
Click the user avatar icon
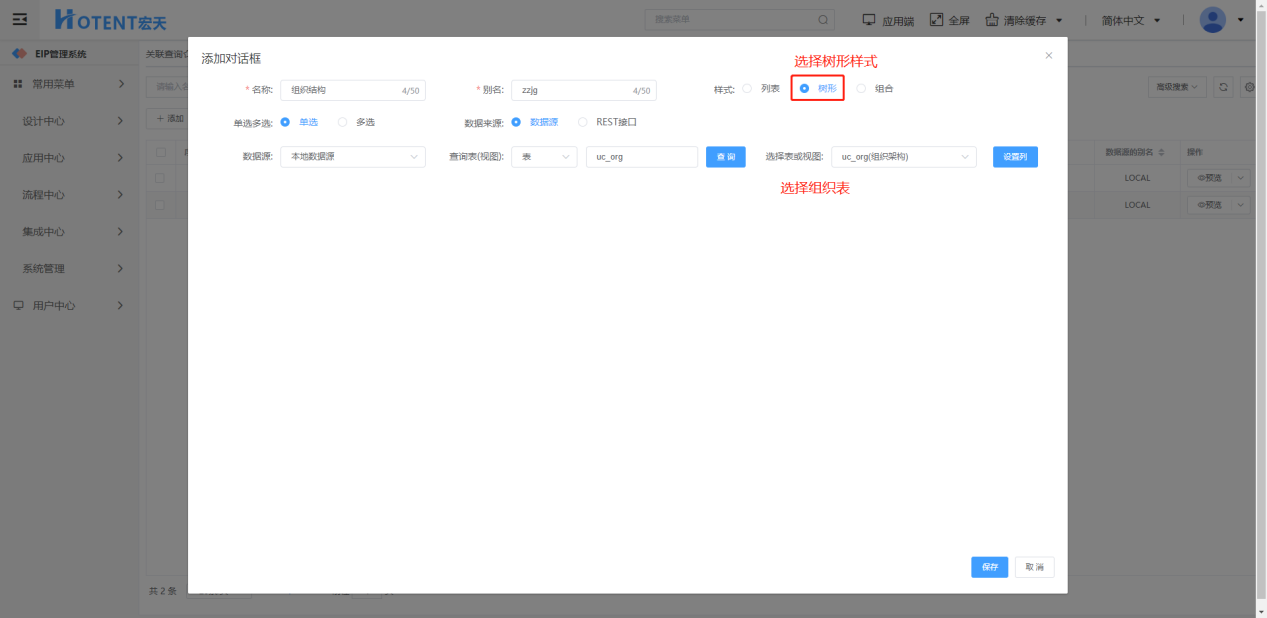1212,20
